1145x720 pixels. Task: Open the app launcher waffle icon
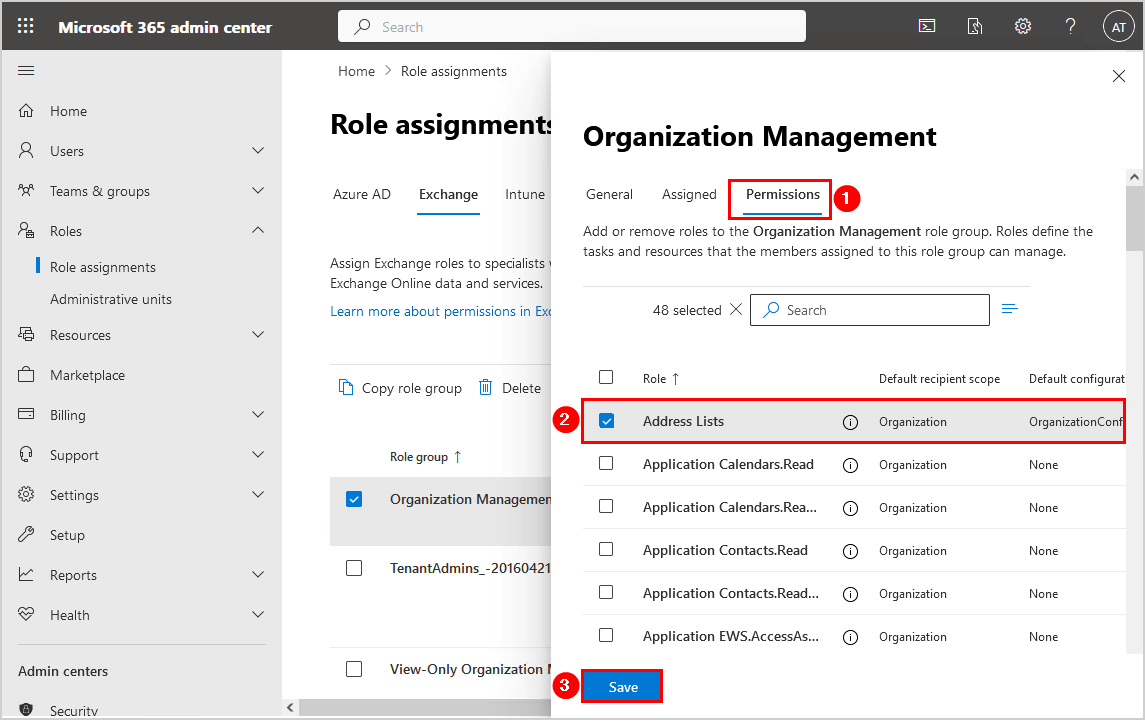26,27
